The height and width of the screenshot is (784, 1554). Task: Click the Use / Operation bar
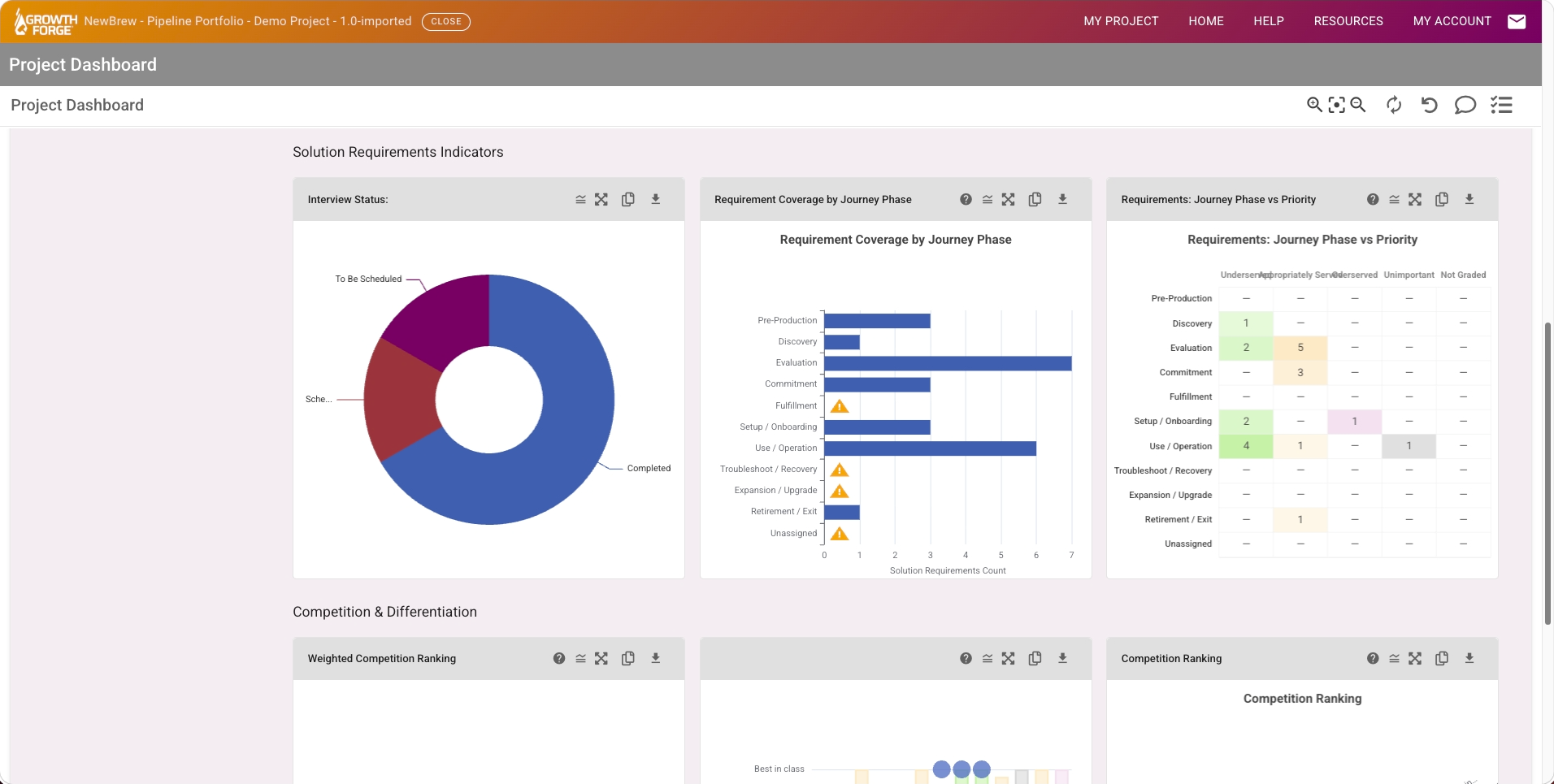930,448
